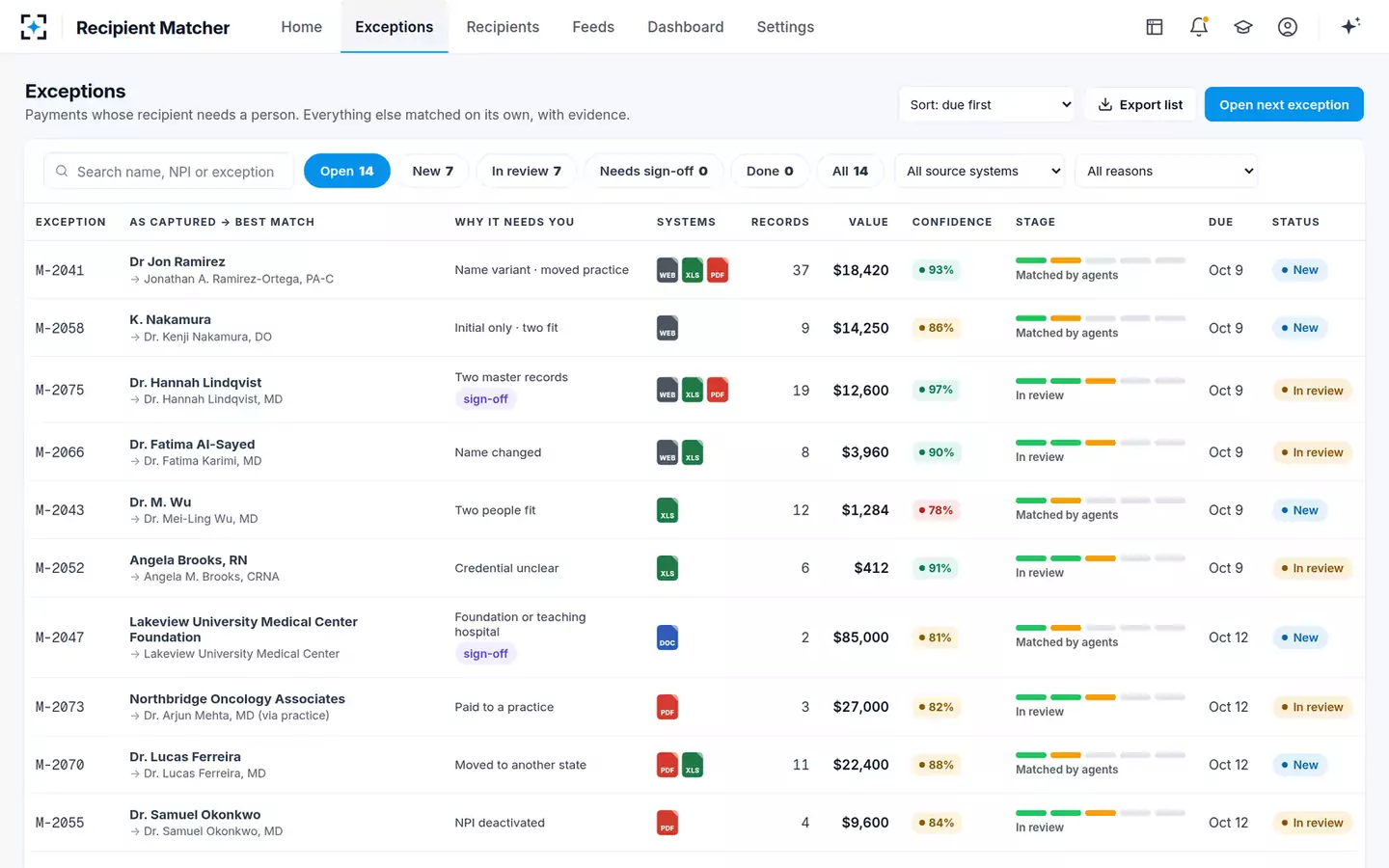Viewport: 1389px width, 868px height.
Task: Select Needs sign-off 0 filter
Action: pos(654,171)
